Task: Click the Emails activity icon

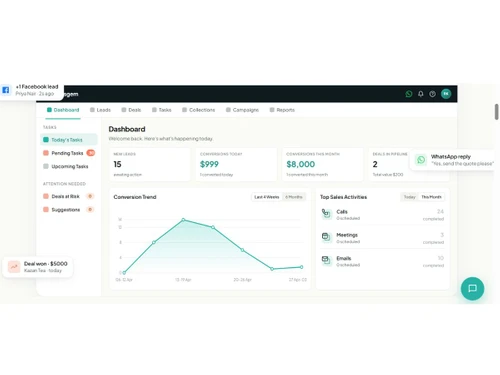Action: (x=327, y=260)
